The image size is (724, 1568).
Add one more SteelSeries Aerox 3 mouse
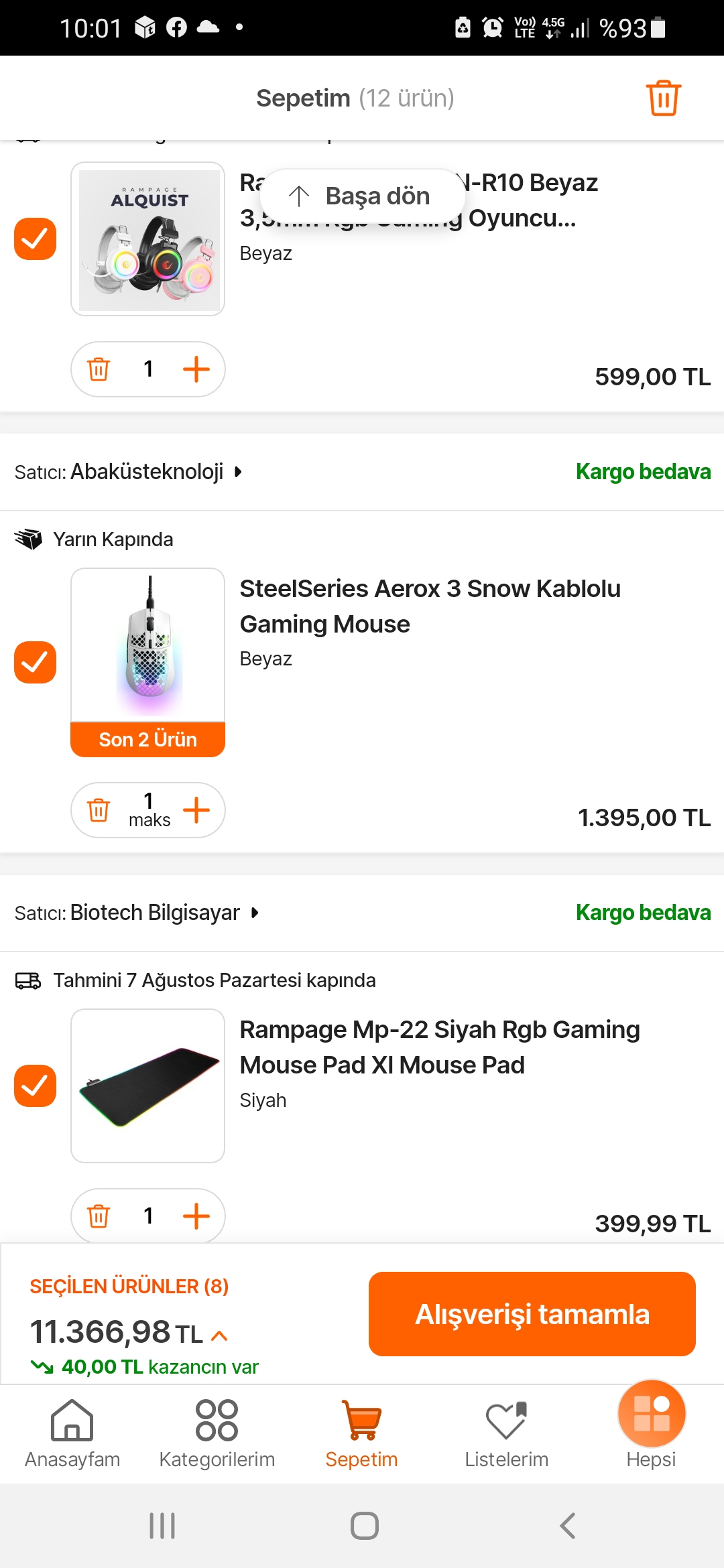pyautogui.click(x=196, y=810)
